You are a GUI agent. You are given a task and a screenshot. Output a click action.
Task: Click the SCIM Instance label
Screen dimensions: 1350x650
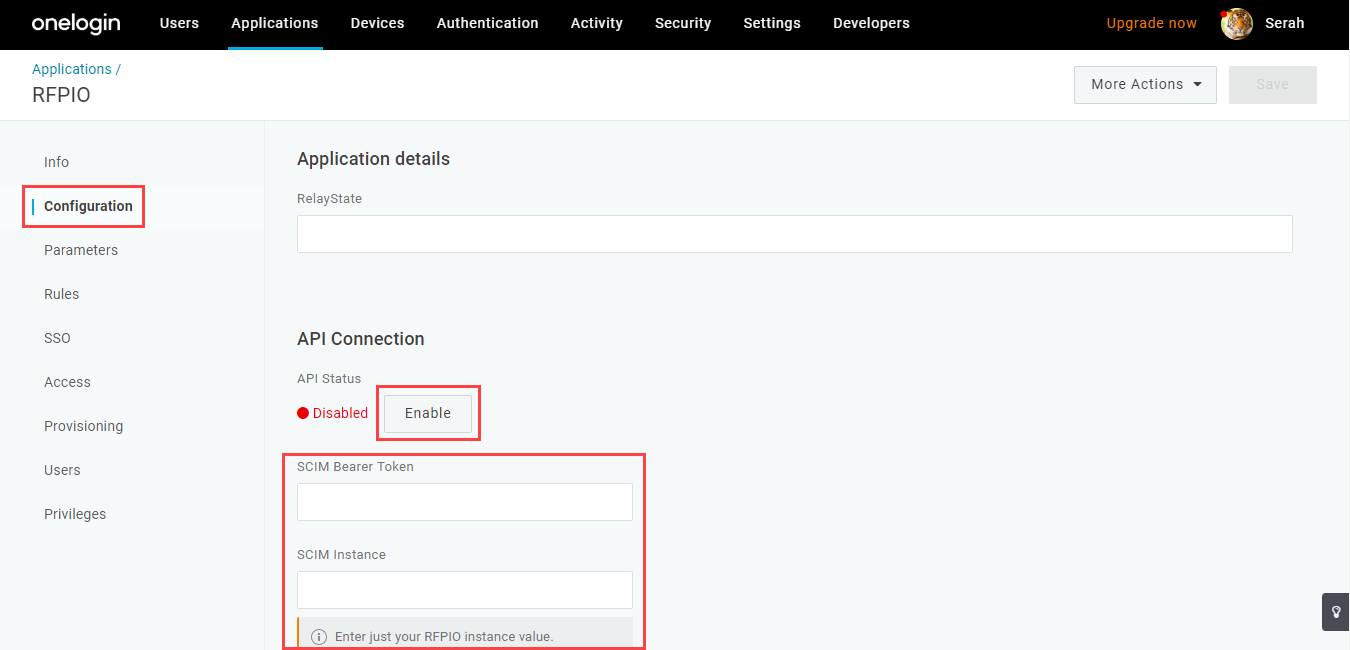[341, 554]
